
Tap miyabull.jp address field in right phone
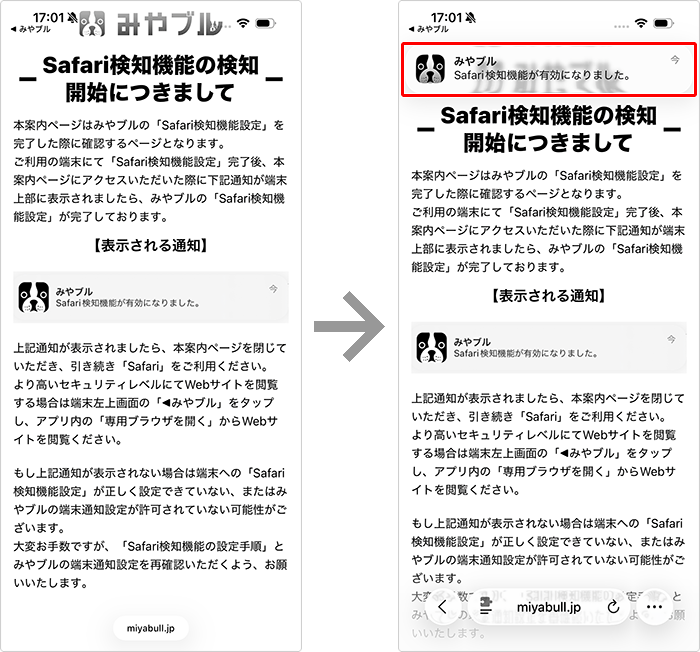[549, 607]
